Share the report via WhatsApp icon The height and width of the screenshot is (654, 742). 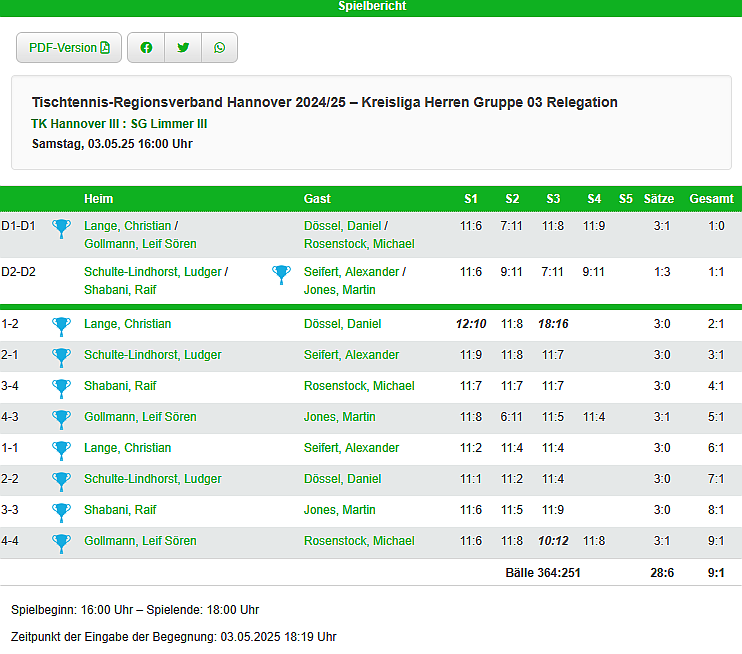(x=219, y=48)
